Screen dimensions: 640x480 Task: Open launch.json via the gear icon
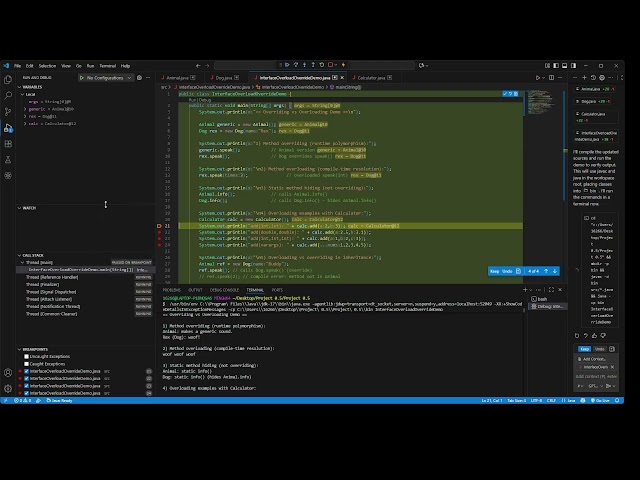tap(141, 77)
